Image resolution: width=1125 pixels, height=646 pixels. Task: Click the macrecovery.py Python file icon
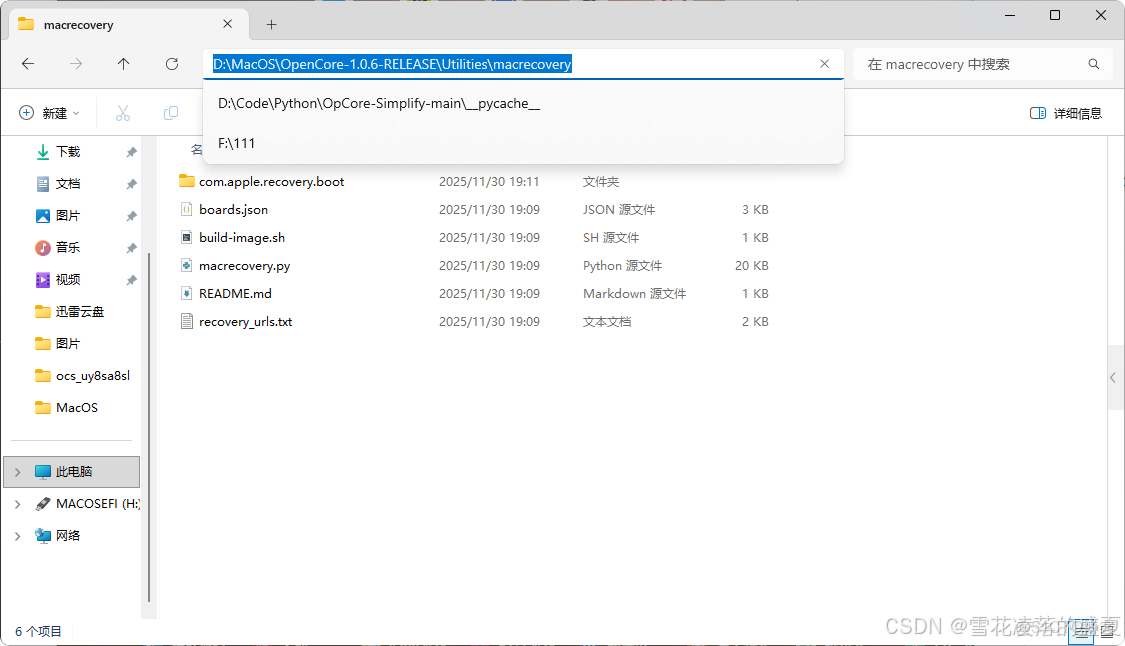[x=187, y=266]
